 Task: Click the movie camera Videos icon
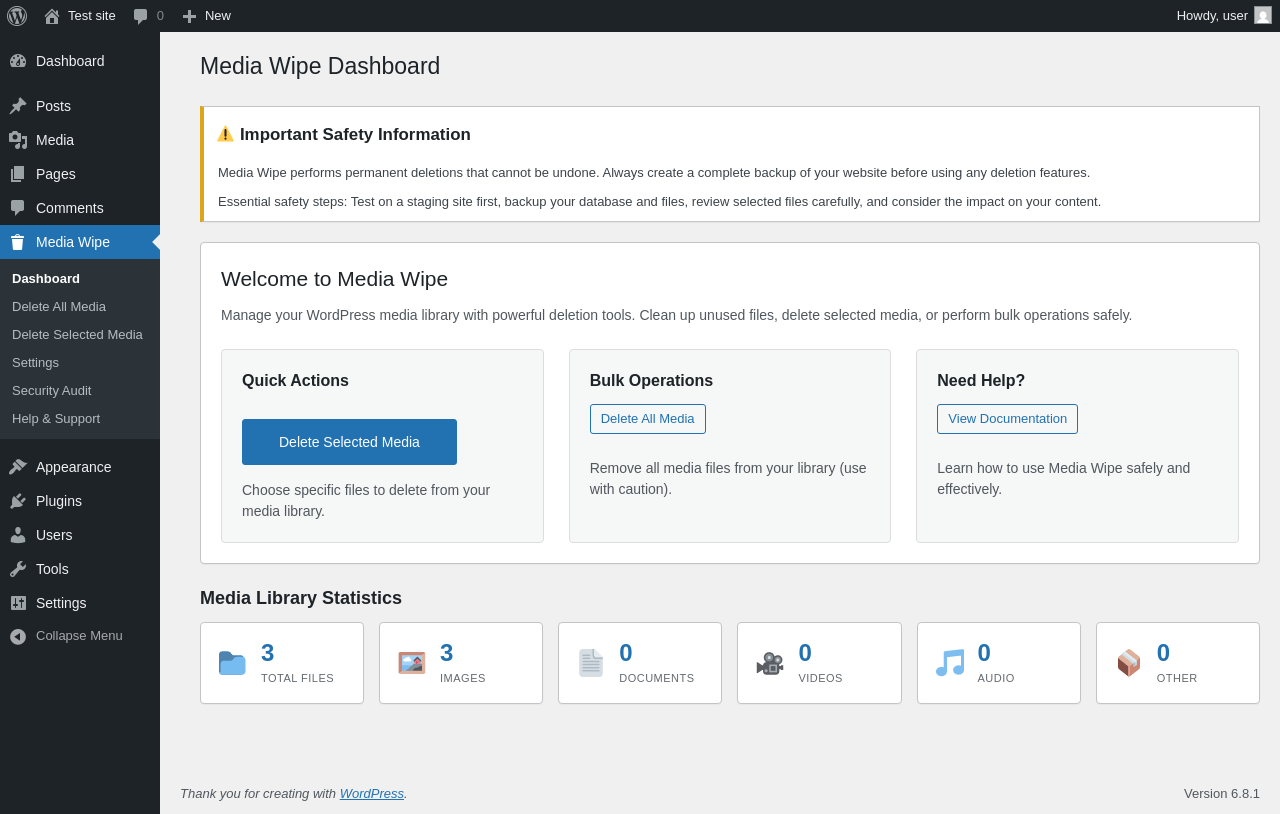point(770,663)
